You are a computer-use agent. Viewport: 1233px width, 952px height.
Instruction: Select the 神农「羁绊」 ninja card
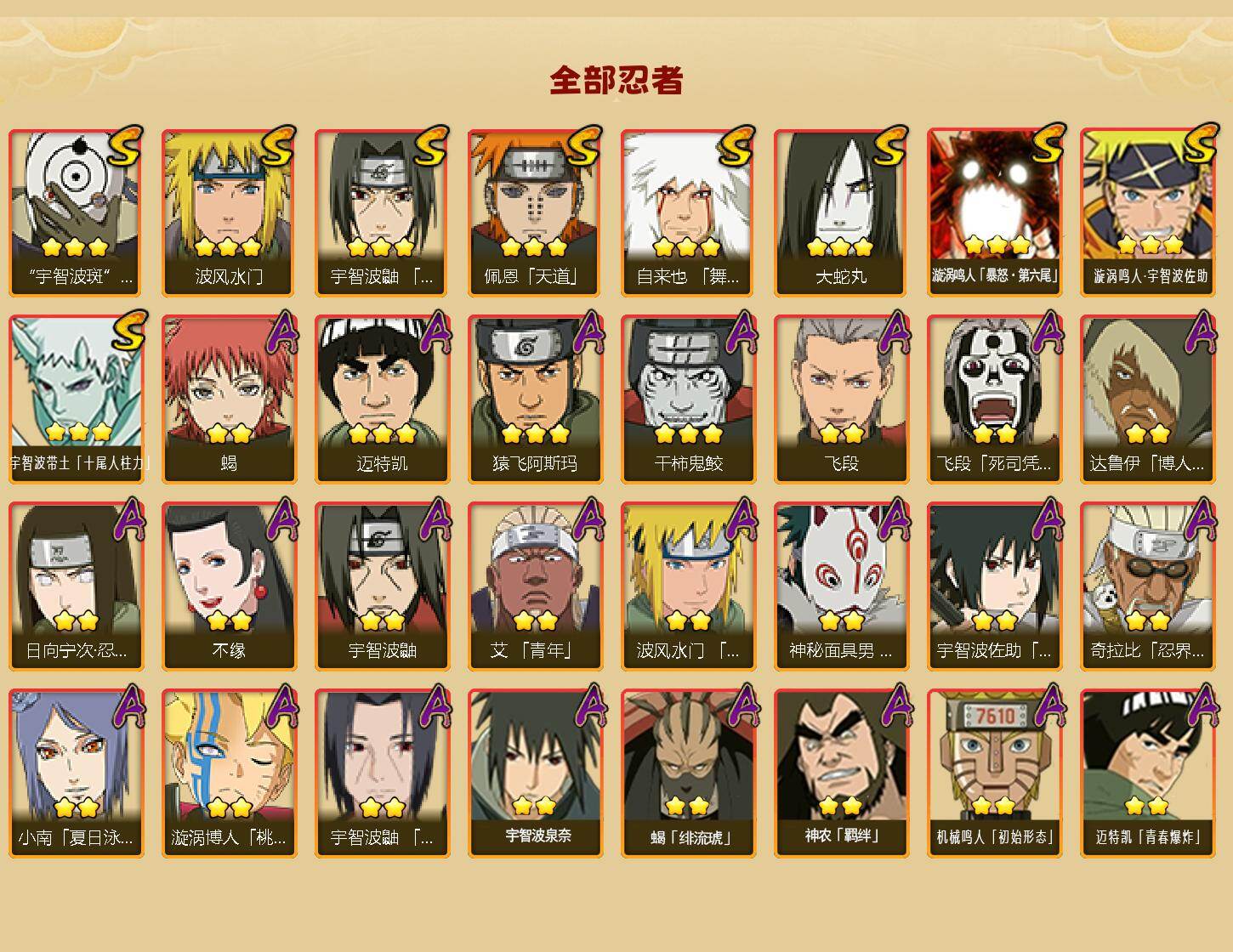[841, 773]
